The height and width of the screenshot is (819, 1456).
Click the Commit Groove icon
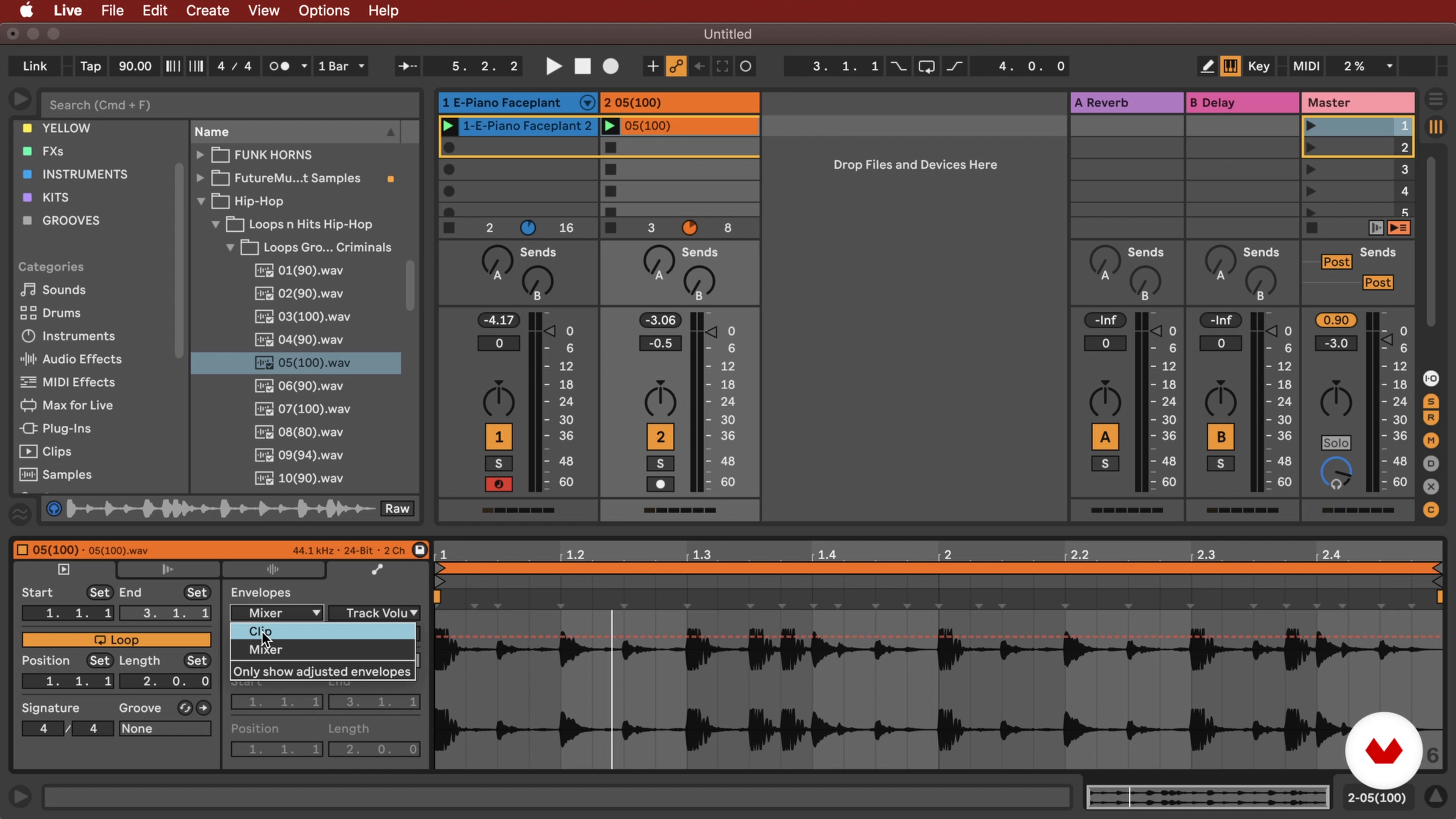click(203, 708)
